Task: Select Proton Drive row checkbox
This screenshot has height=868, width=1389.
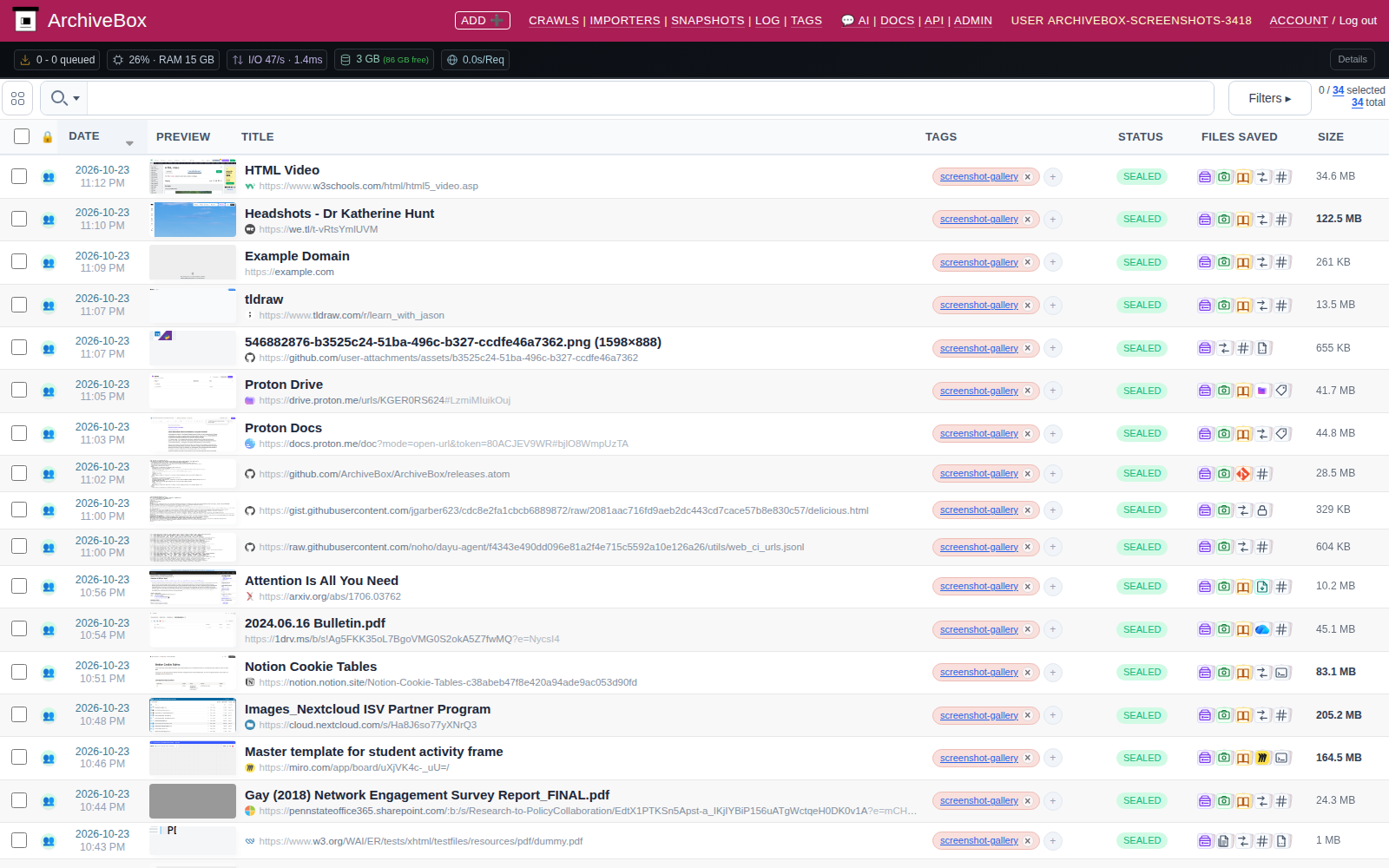Action: (19, 390)
